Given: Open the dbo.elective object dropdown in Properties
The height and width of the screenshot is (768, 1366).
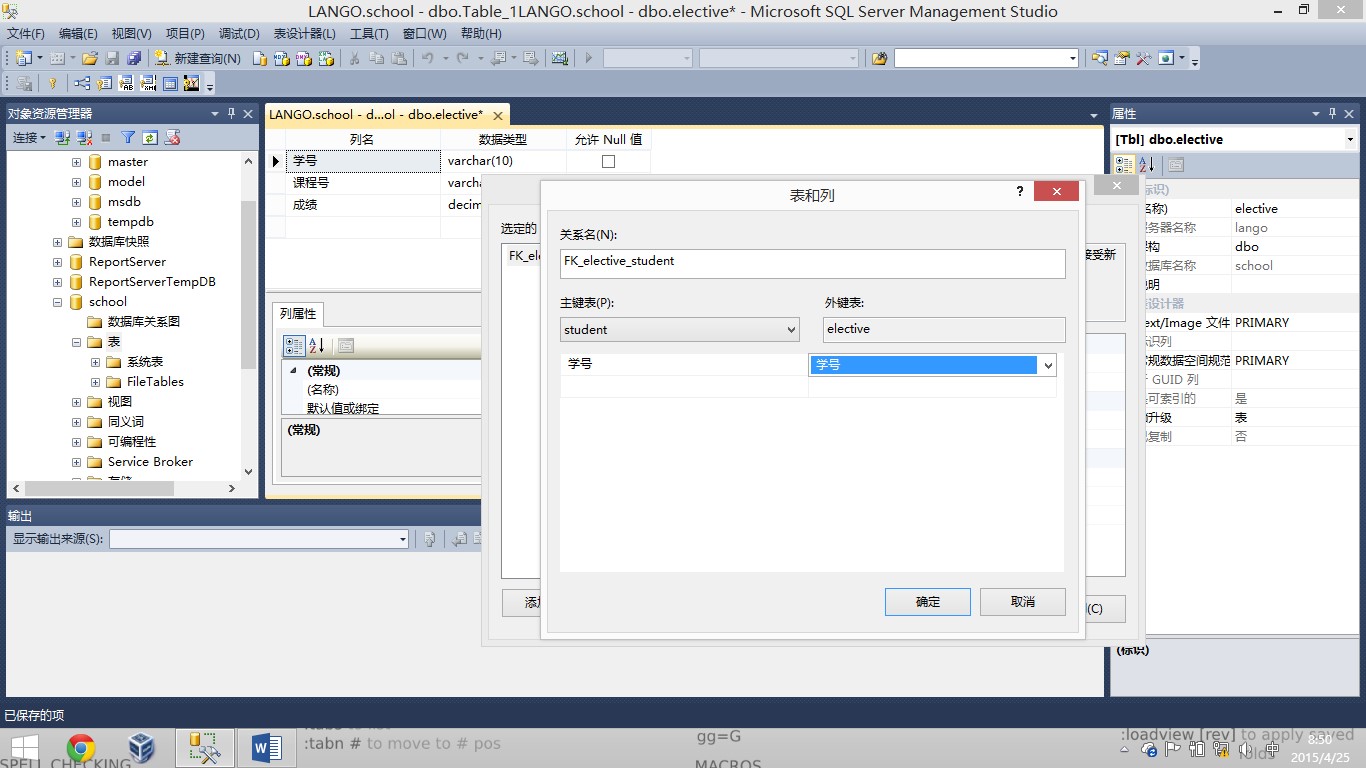Looking at the screenshot, I should pyautogui.click(x=1350, y=139).
